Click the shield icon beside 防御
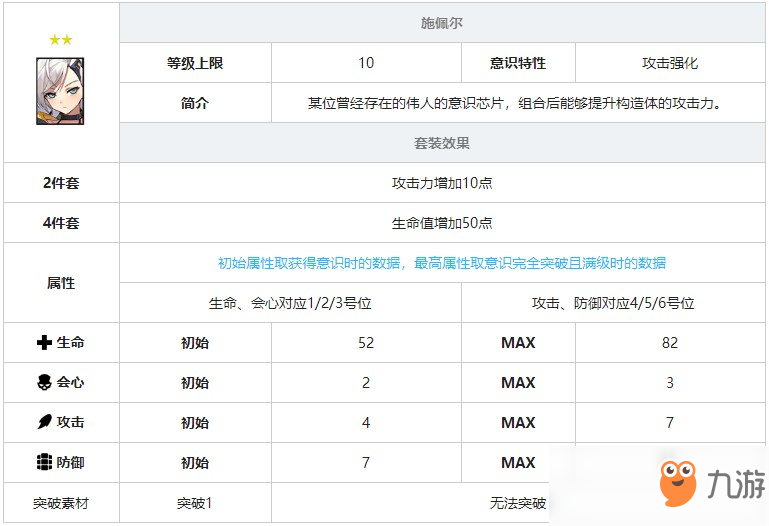Screen dimensions: 769x526 click(x=43, y=463)
